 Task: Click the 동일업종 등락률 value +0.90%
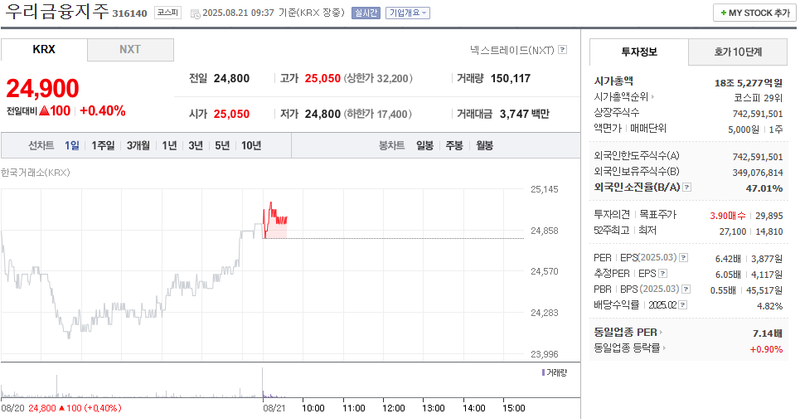click(x=766, y=349)
